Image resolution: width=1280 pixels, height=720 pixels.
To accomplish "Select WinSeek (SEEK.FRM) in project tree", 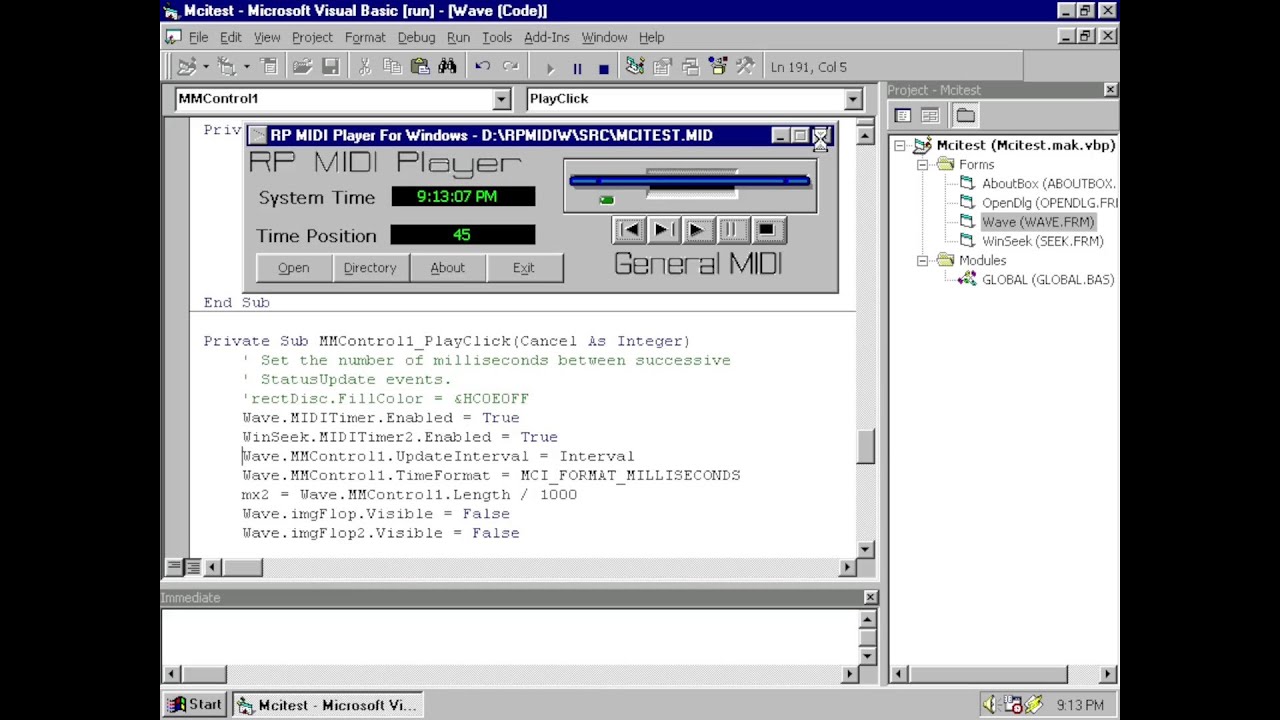I will 1042,241.
